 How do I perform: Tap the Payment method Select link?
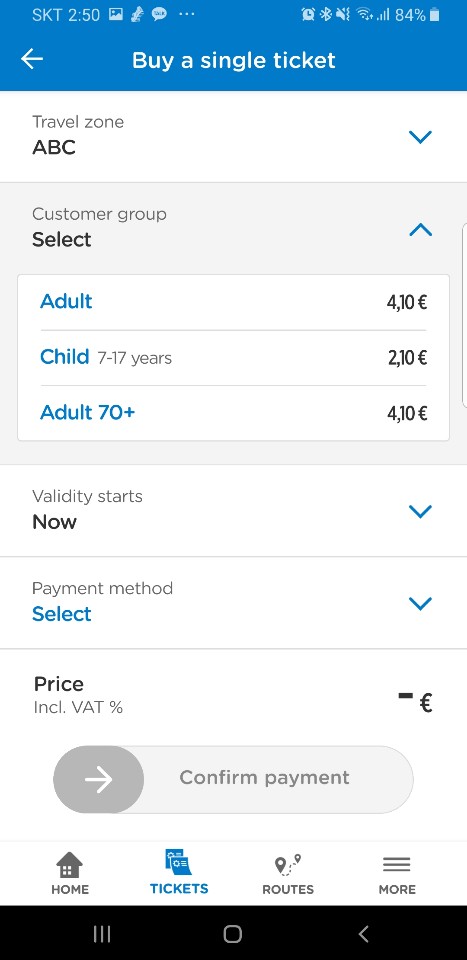(x=61, y=614)
